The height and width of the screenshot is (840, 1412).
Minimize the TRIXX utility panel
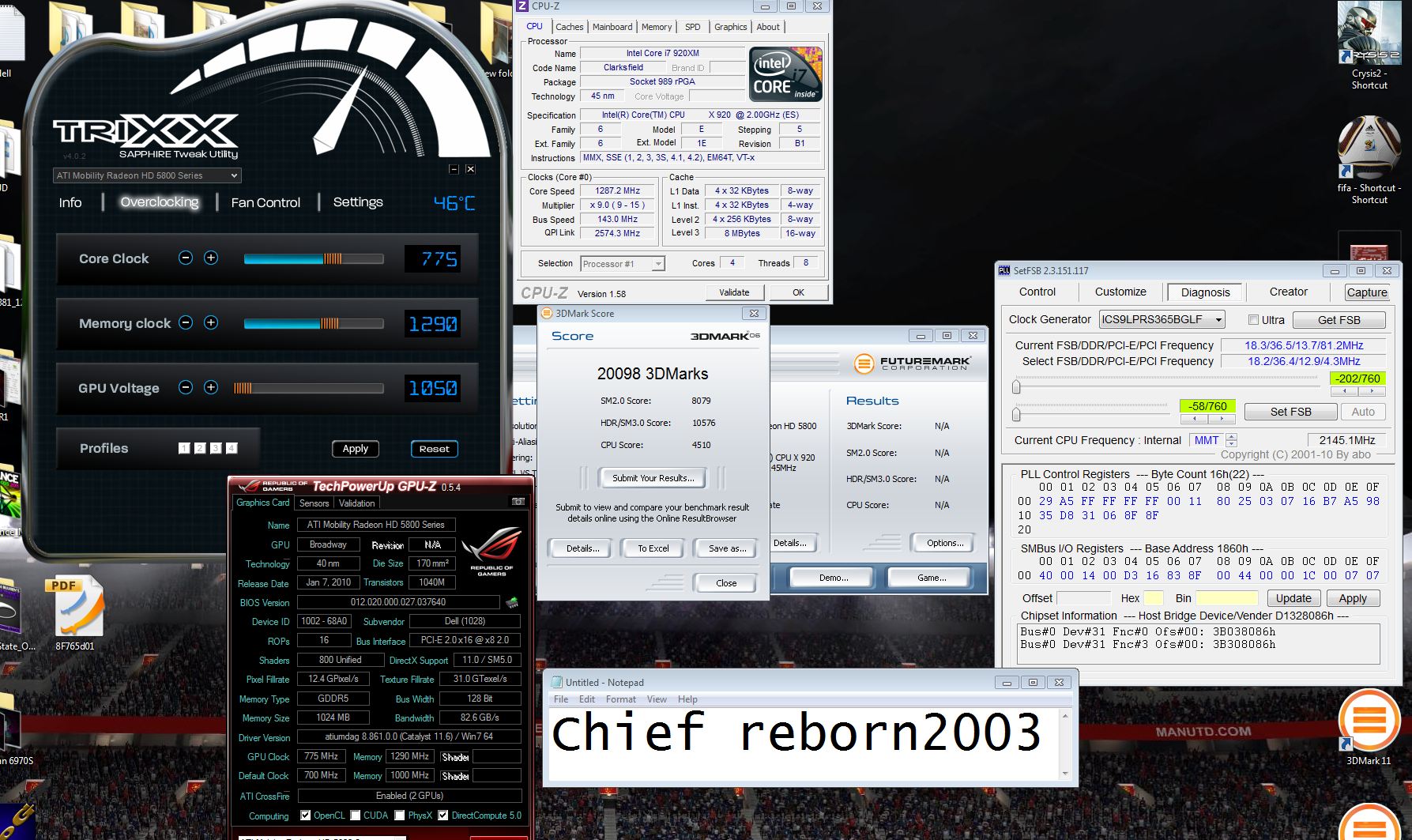454,169
